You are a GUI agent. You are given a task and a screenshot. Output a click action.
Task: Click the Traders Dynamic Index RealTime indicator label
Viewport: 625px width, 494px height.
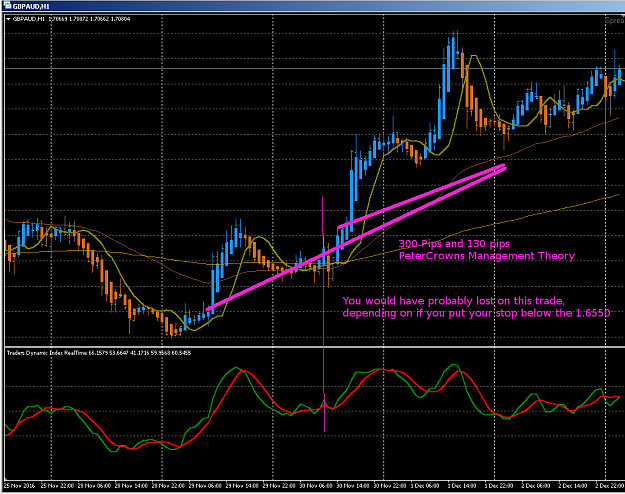99,353
